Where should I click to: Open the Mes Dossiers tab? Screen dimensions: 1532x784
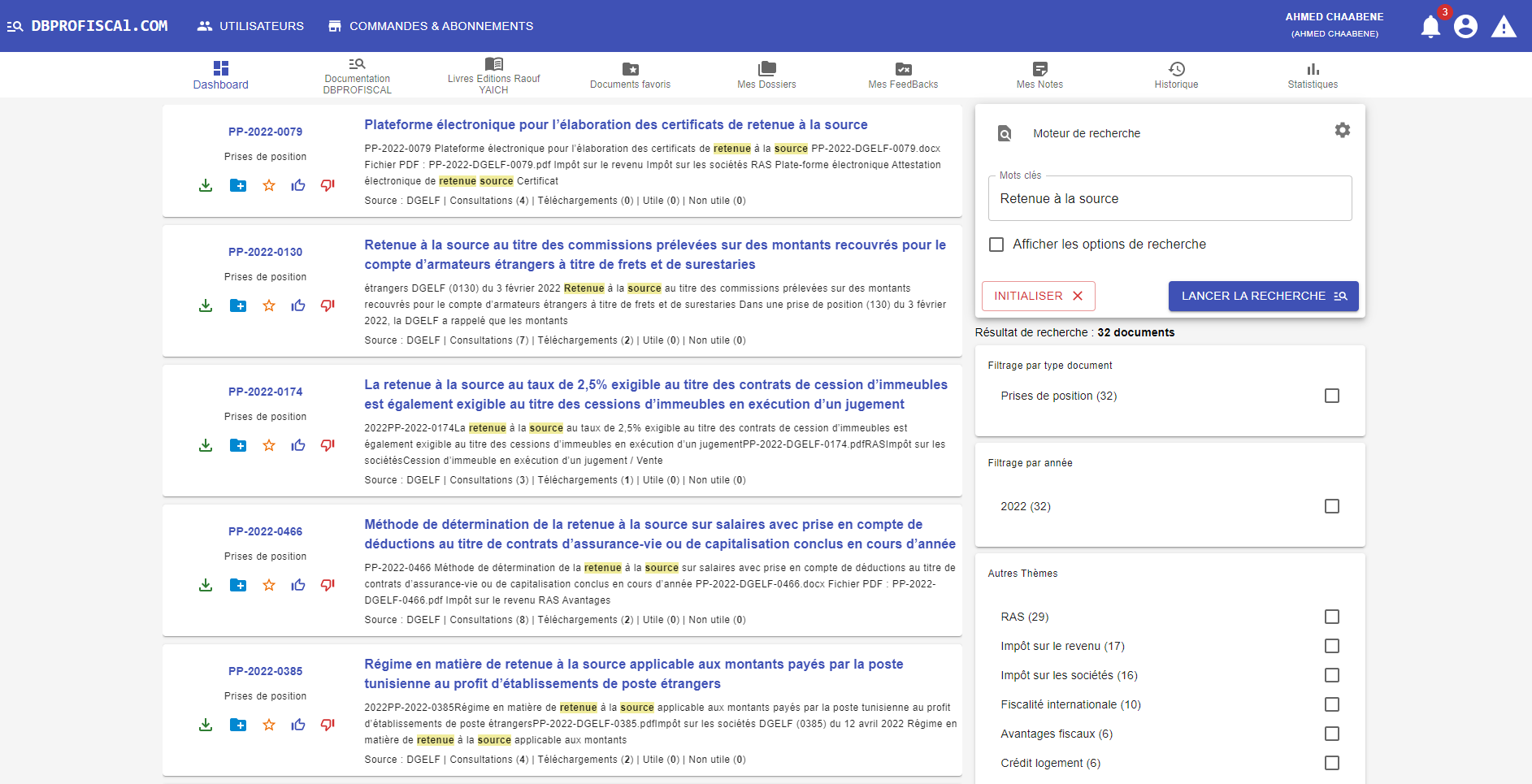[766, 75]
